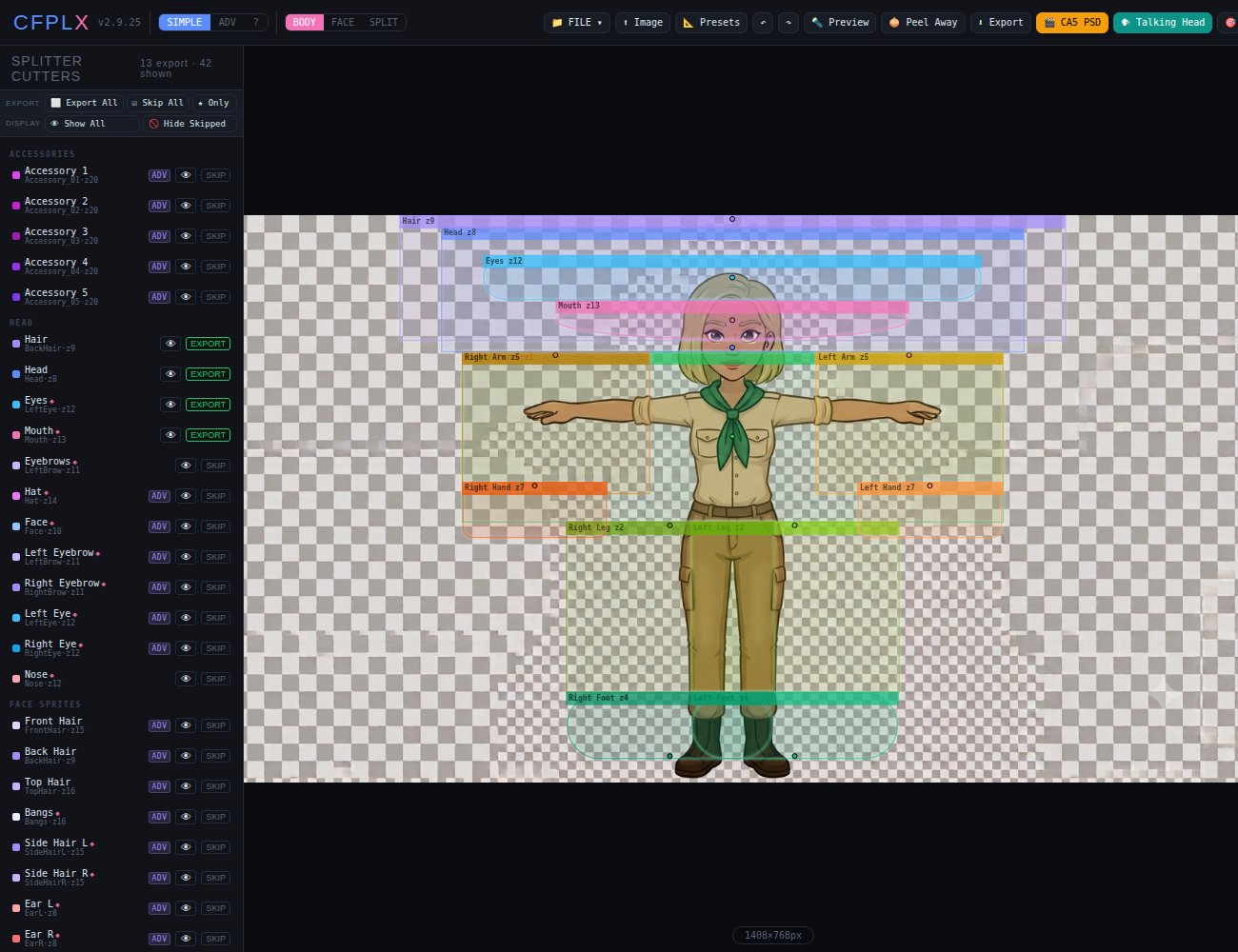Toggle SKIP status for Accessory 5
This screenshot has height=952, width=1238.
[216, 297]
